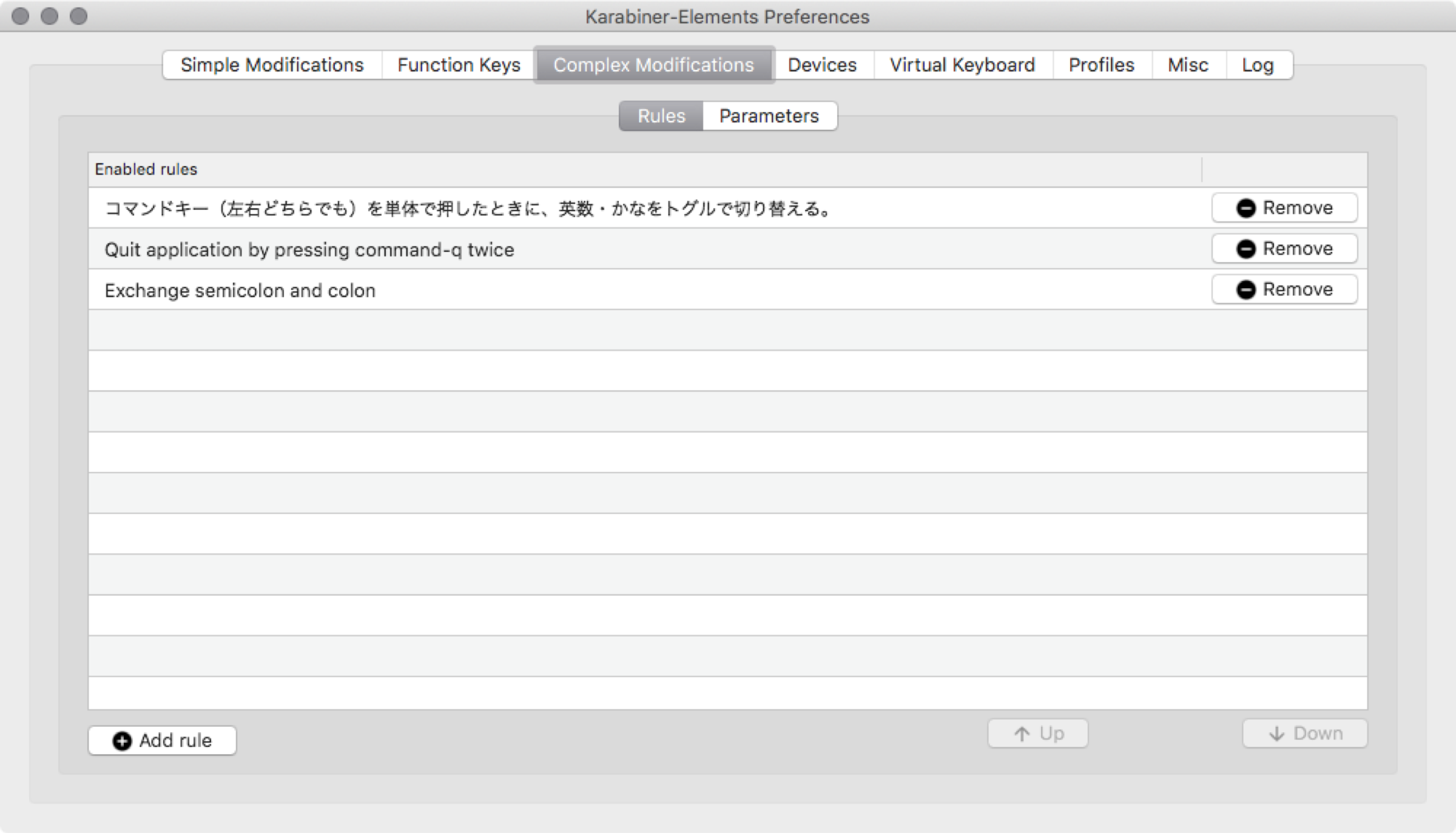The height and width of the screenshot is (833, 1456).
Task: Open the Virtual Keyboard tab
Action: (x=962, y=65)
